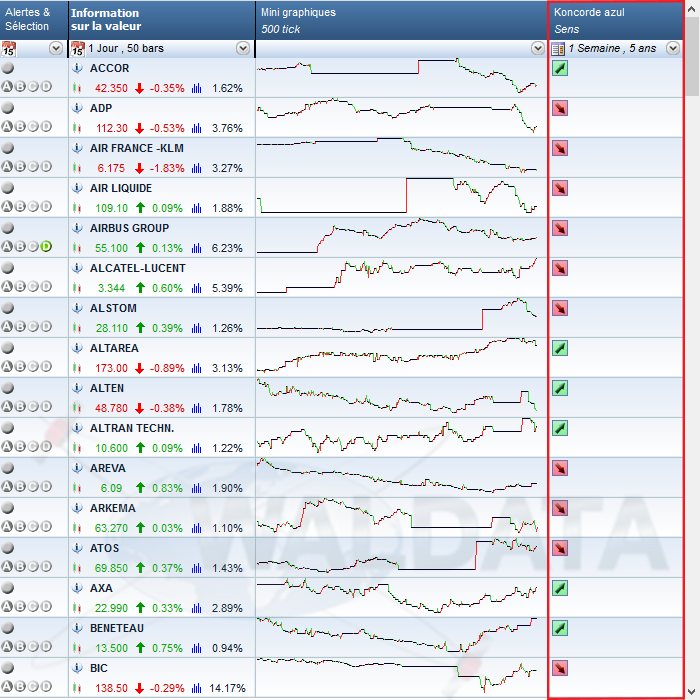The image size is (700, 700).
Task: Click the vertical scrollbar up arrow
Action: (692, 8)
